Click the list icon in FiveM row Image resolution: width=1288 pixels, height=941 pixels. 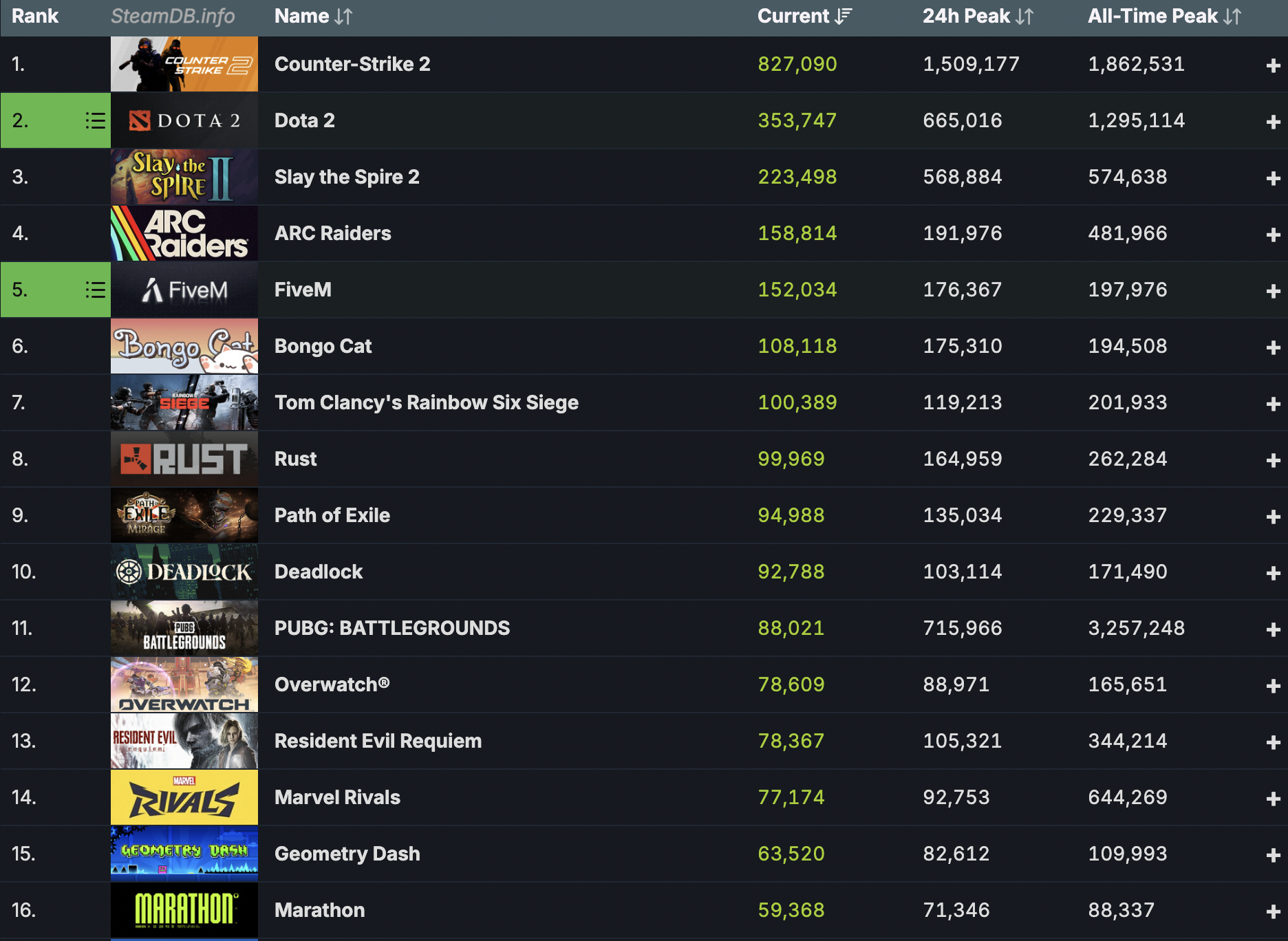point(95,290)
